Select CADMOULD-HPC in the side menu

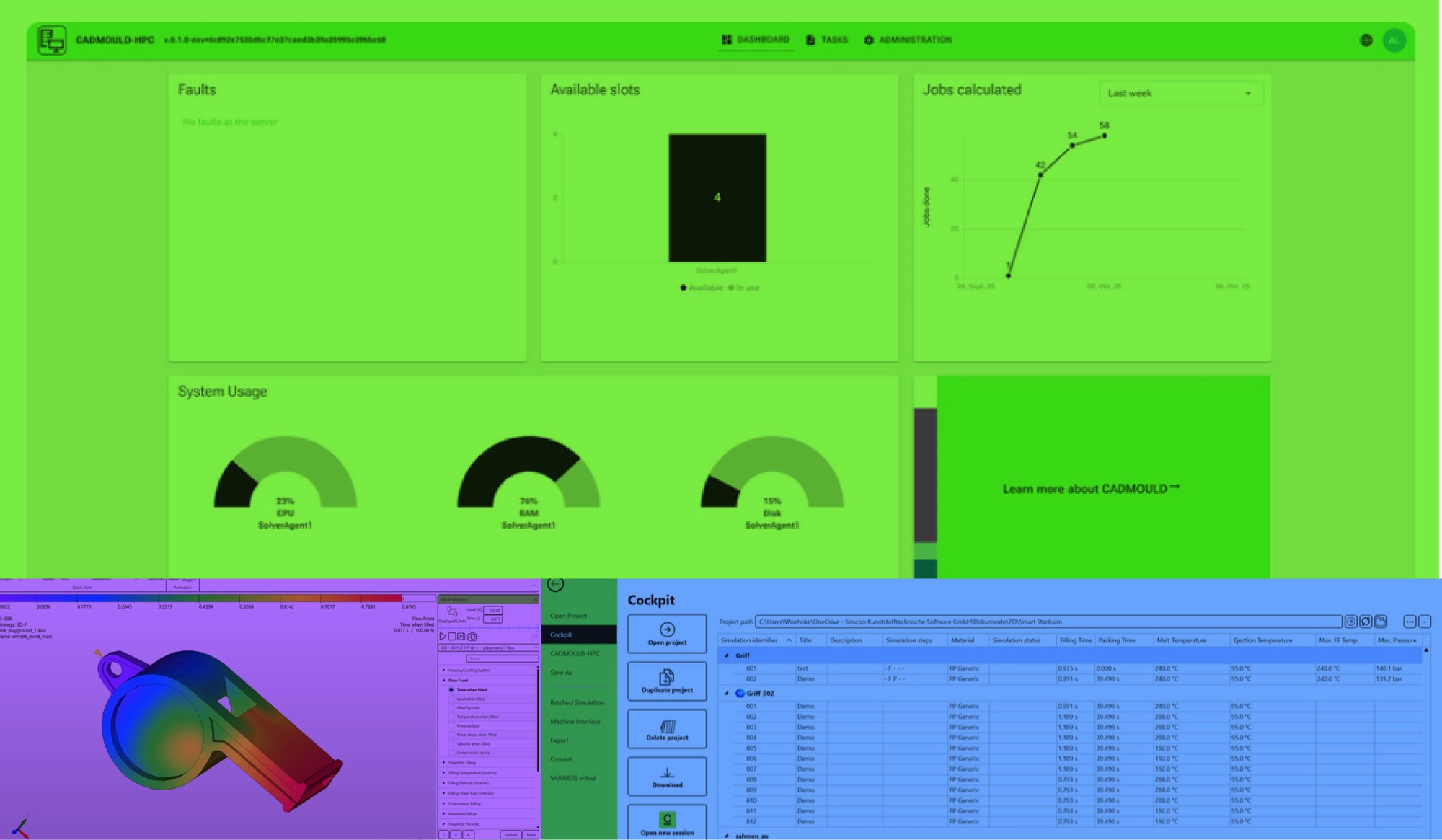pyautogui.click(x=575, y=654)
